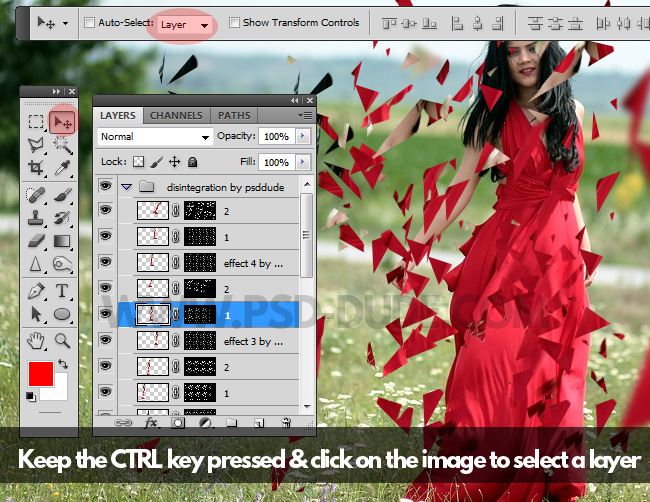Switch to the Channels tab
The height and width of the screenshot is (502, 650).
(x=176, y=115)
